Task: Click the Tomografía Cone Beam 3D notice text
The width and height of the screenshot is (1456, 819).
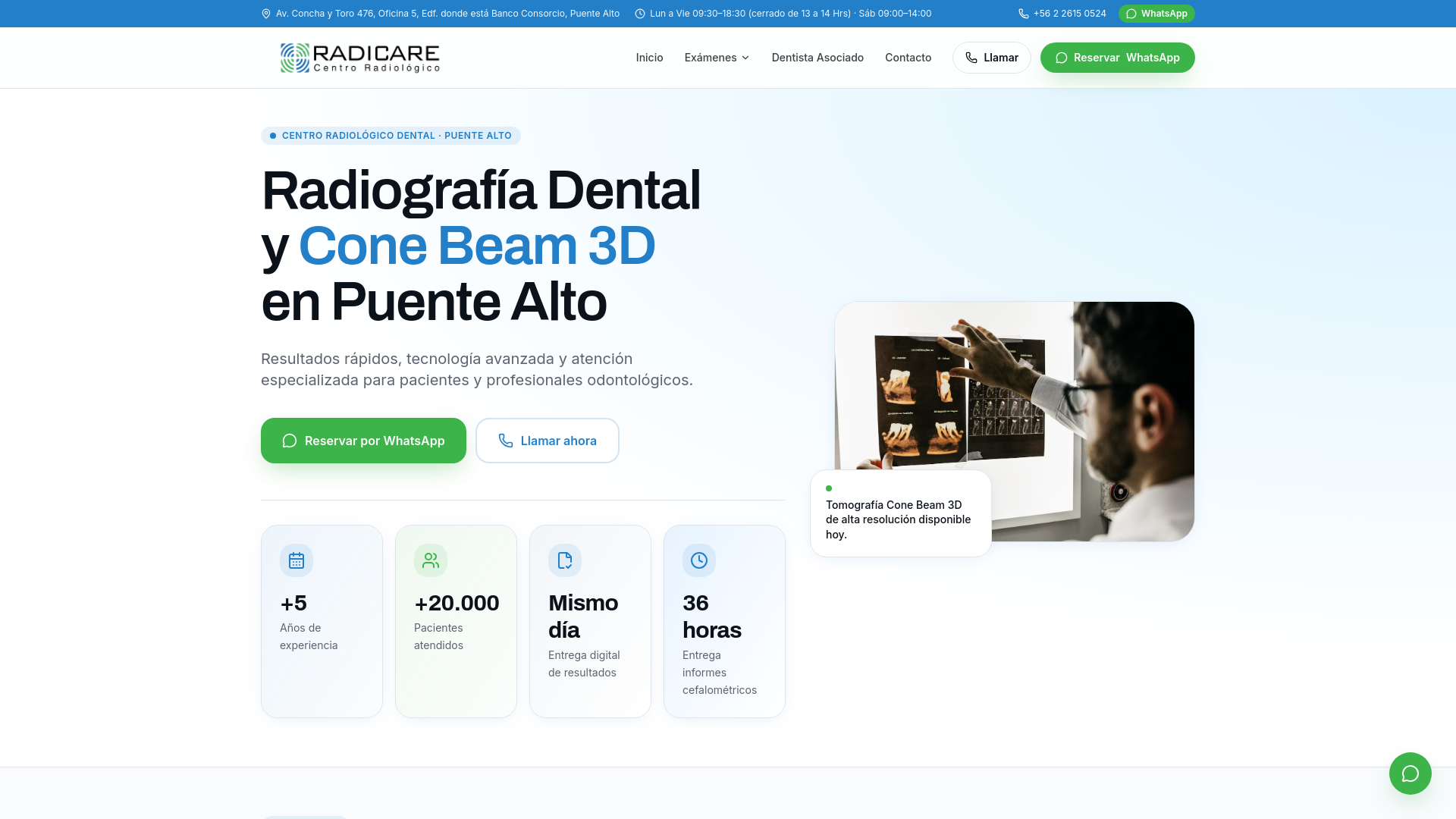Action: pos(898,519)
